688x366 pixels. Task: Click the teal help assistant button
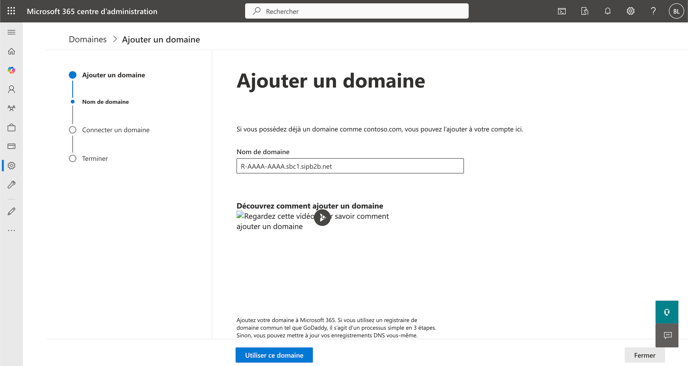[667, 312]
